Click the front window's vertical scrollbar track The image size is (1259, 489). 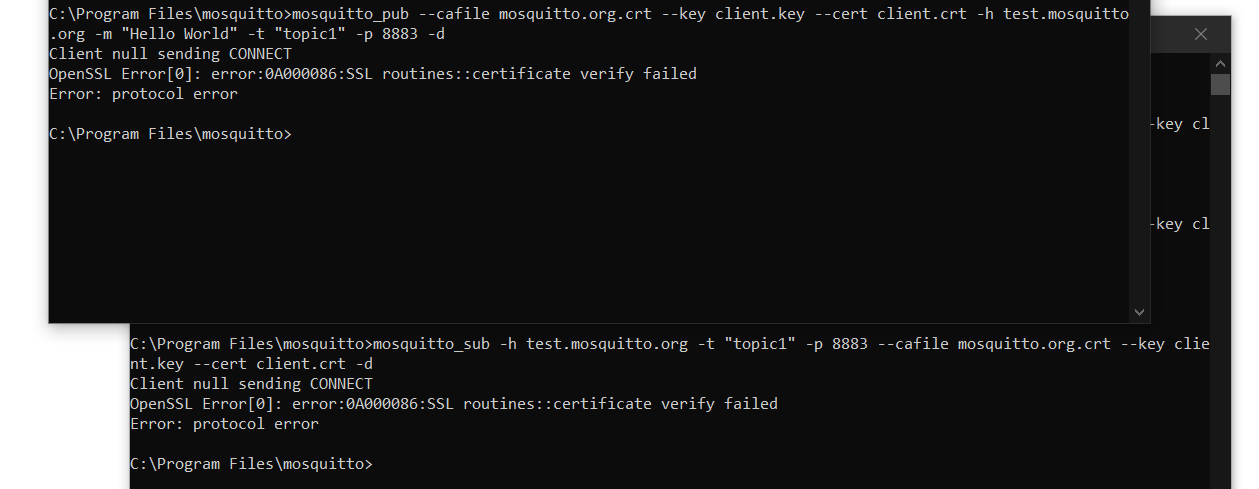[x=1140, y=160]
